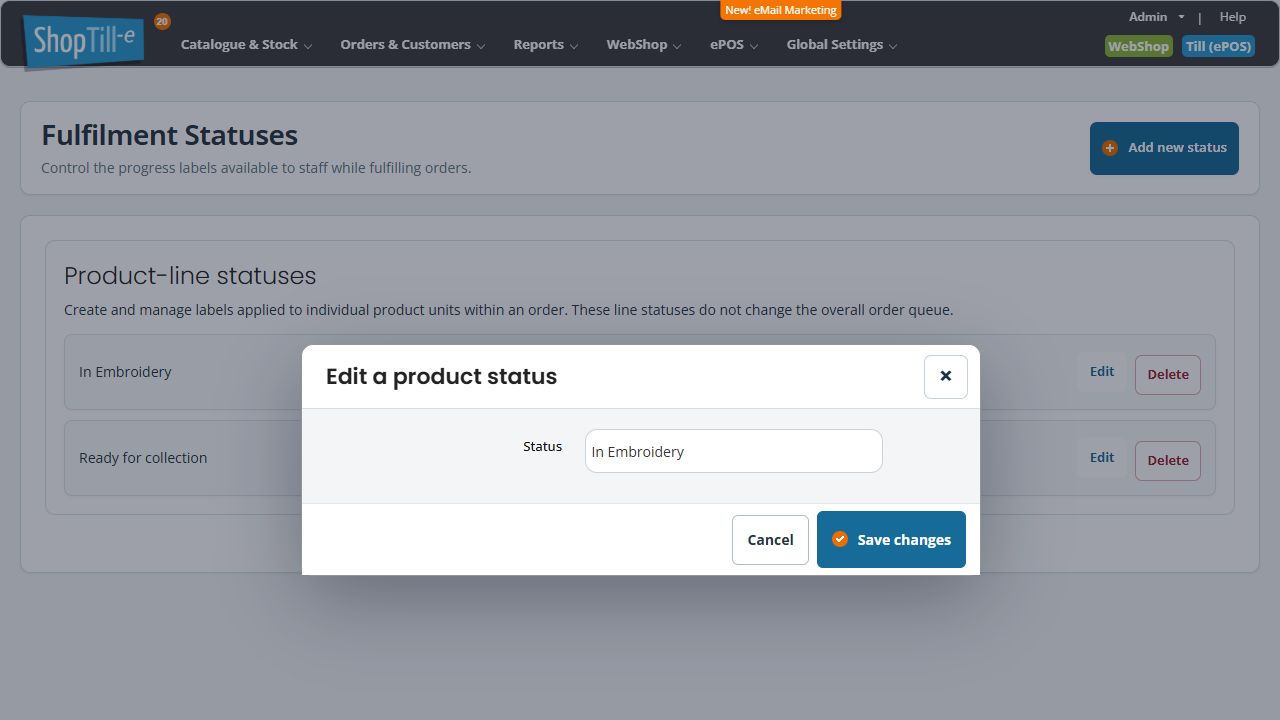Open the WebShop navigation dropdown
The height and width of the screenshot is (720, 1280).
click(643, 45)
